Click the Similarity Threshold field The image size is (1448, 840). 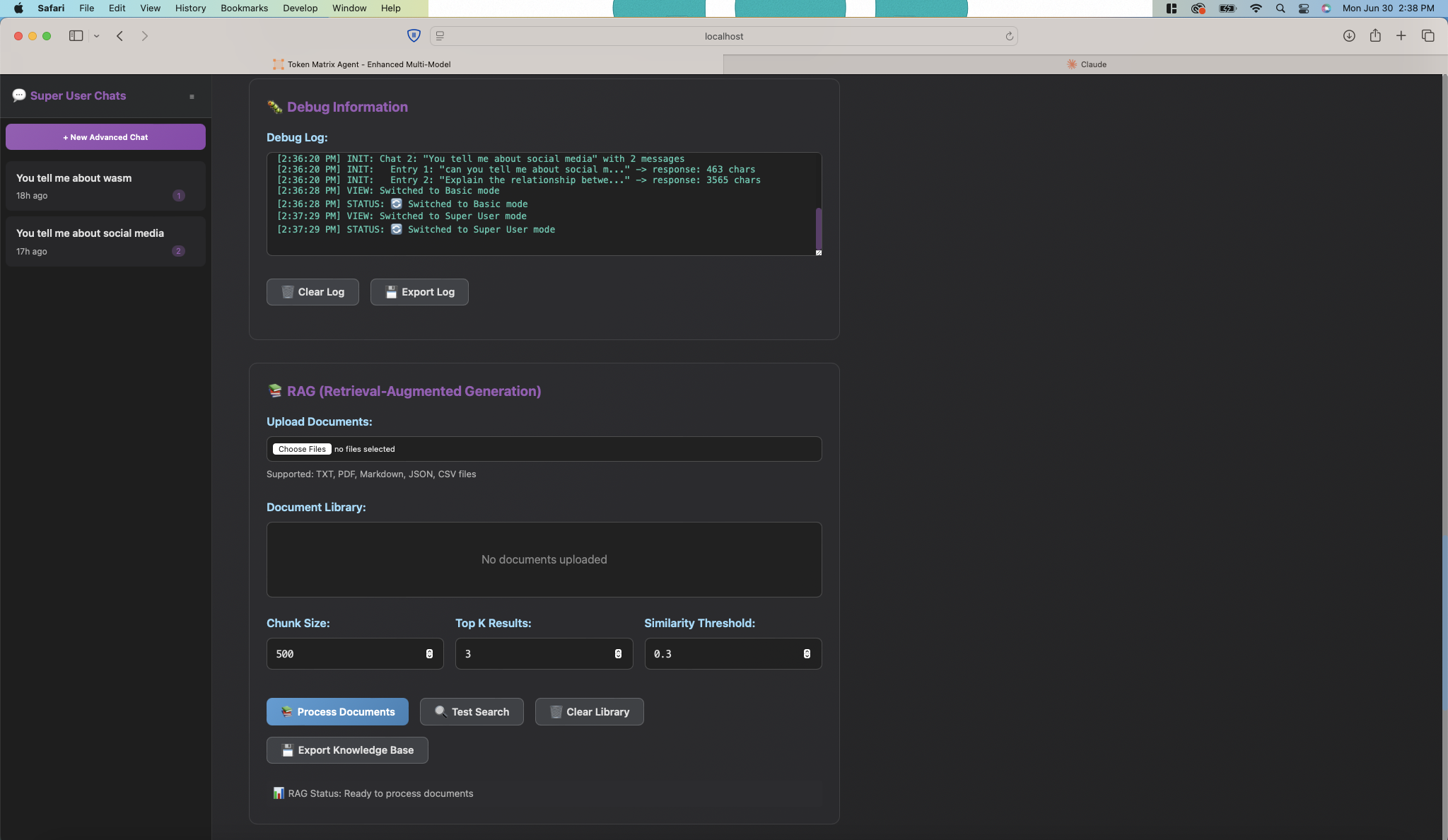tap(733, 654)
